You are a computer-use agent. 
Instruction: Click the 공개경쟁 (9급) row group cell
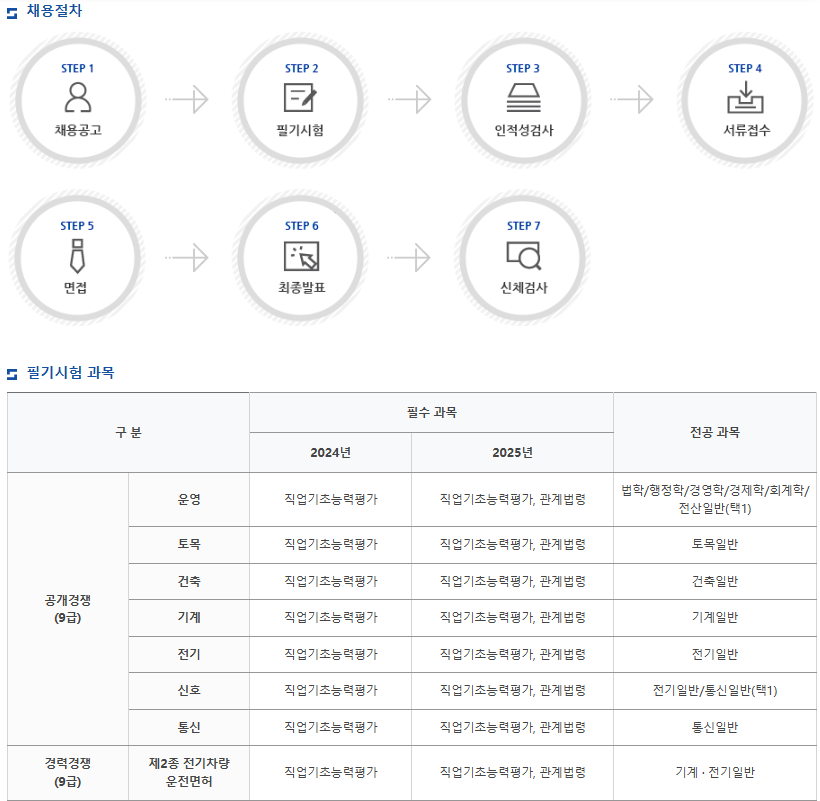[x=67, y=609]
